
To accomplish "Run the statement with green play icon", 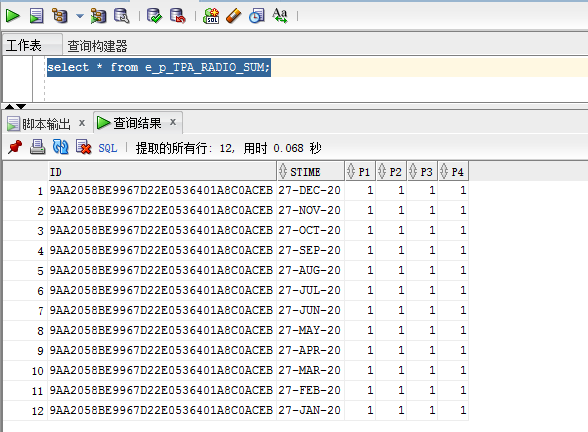I will (x=12, y=16).
